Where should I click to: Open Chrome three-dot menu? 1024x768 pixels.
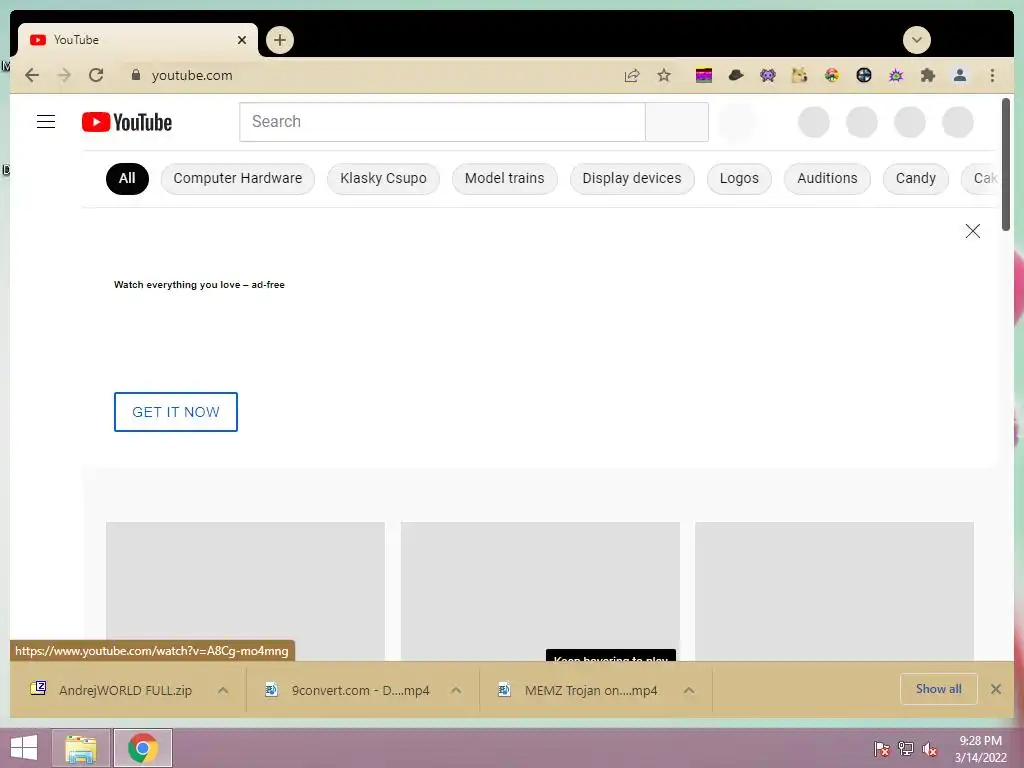point(992,76)
